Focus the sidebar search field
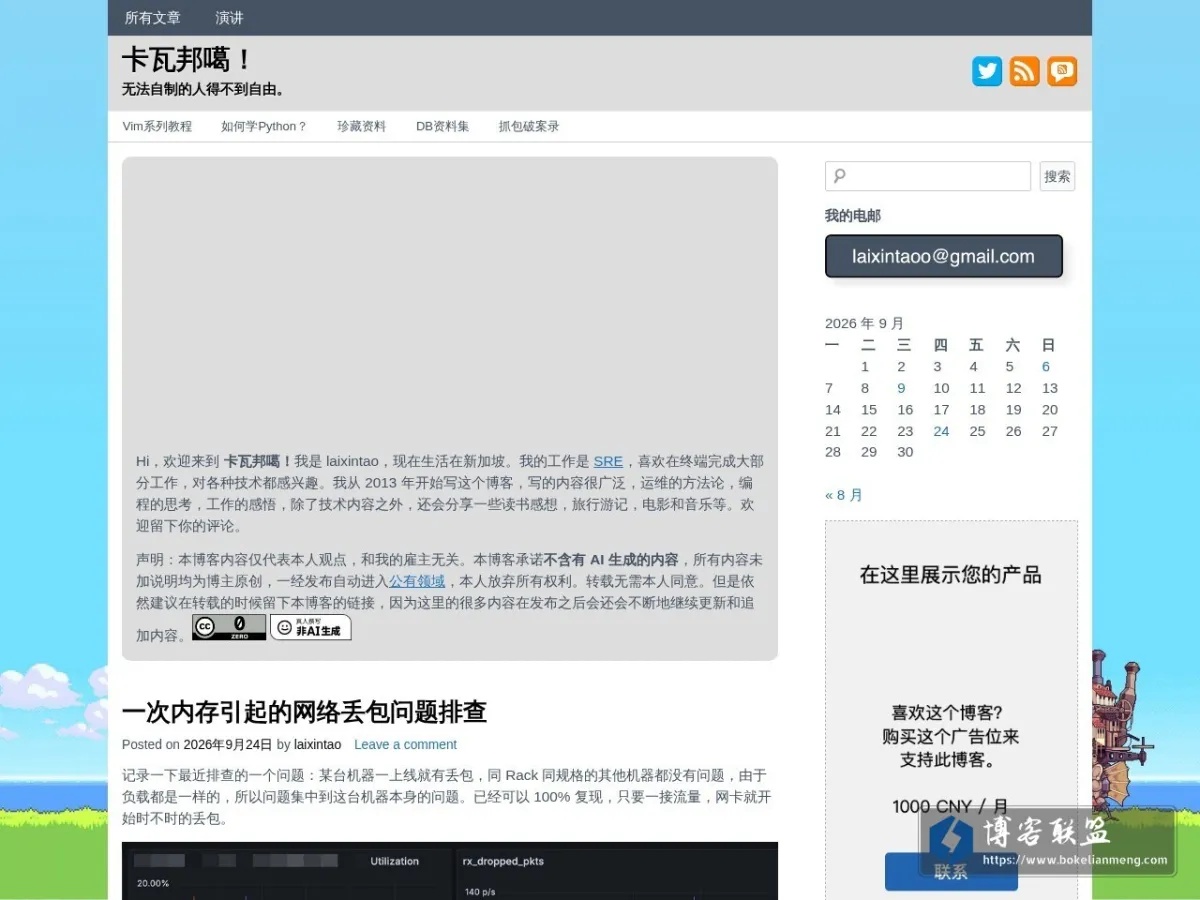The image size is (1200, 900). pyautogui.click(x=928, y=176)
